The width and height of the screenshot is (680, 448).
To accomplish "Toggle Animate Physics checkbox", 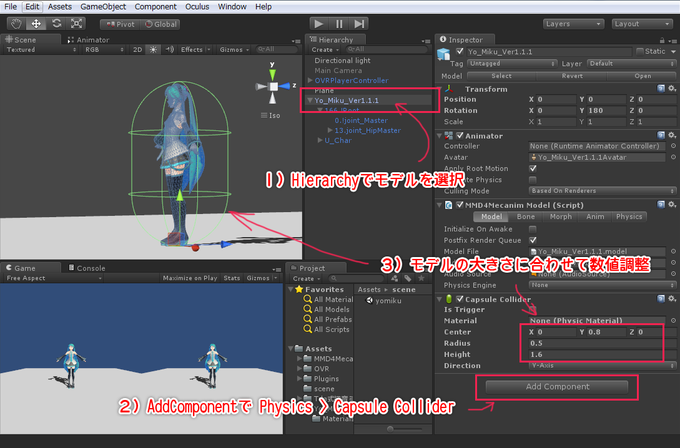I will 533,180.
